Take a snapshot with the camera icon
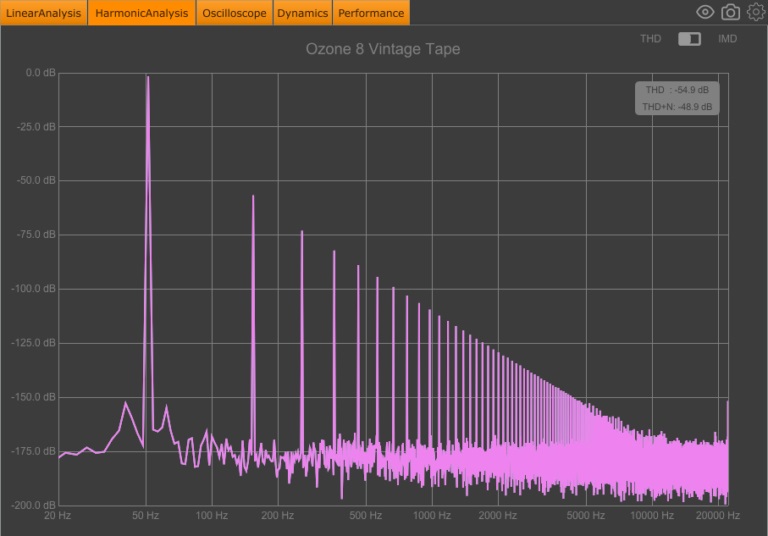This screenshot has width=768, height=536. [730, 12]
